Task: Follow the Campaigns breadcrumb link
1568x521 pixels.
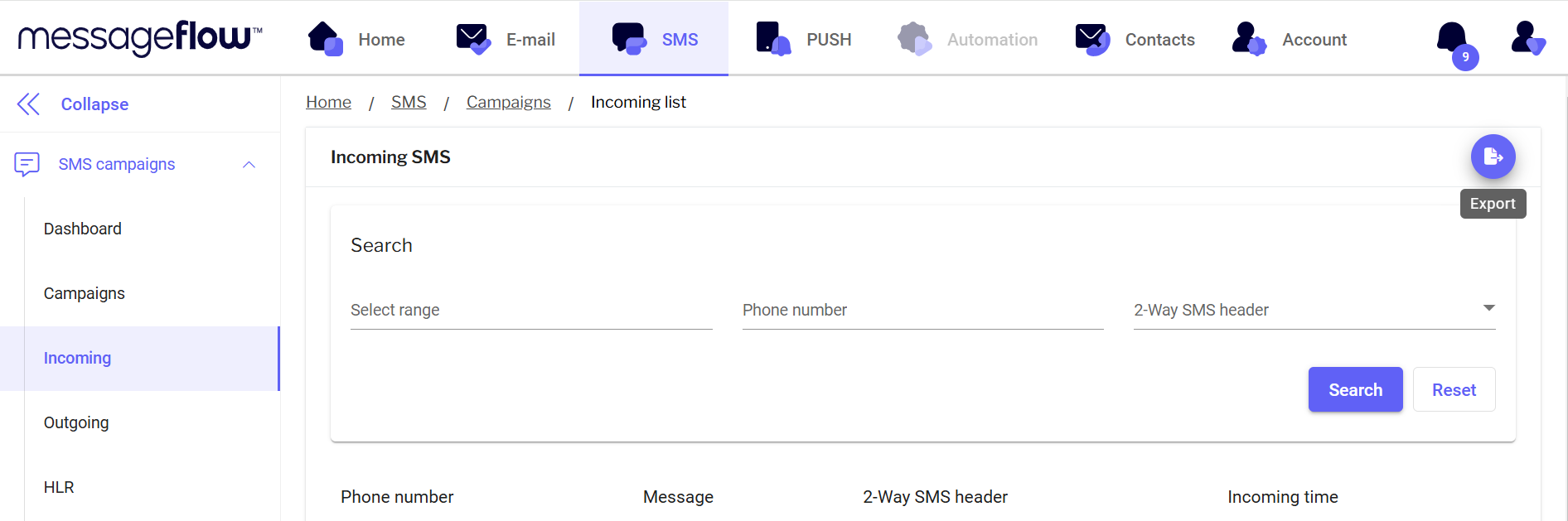Action: (x=508, y=102)
